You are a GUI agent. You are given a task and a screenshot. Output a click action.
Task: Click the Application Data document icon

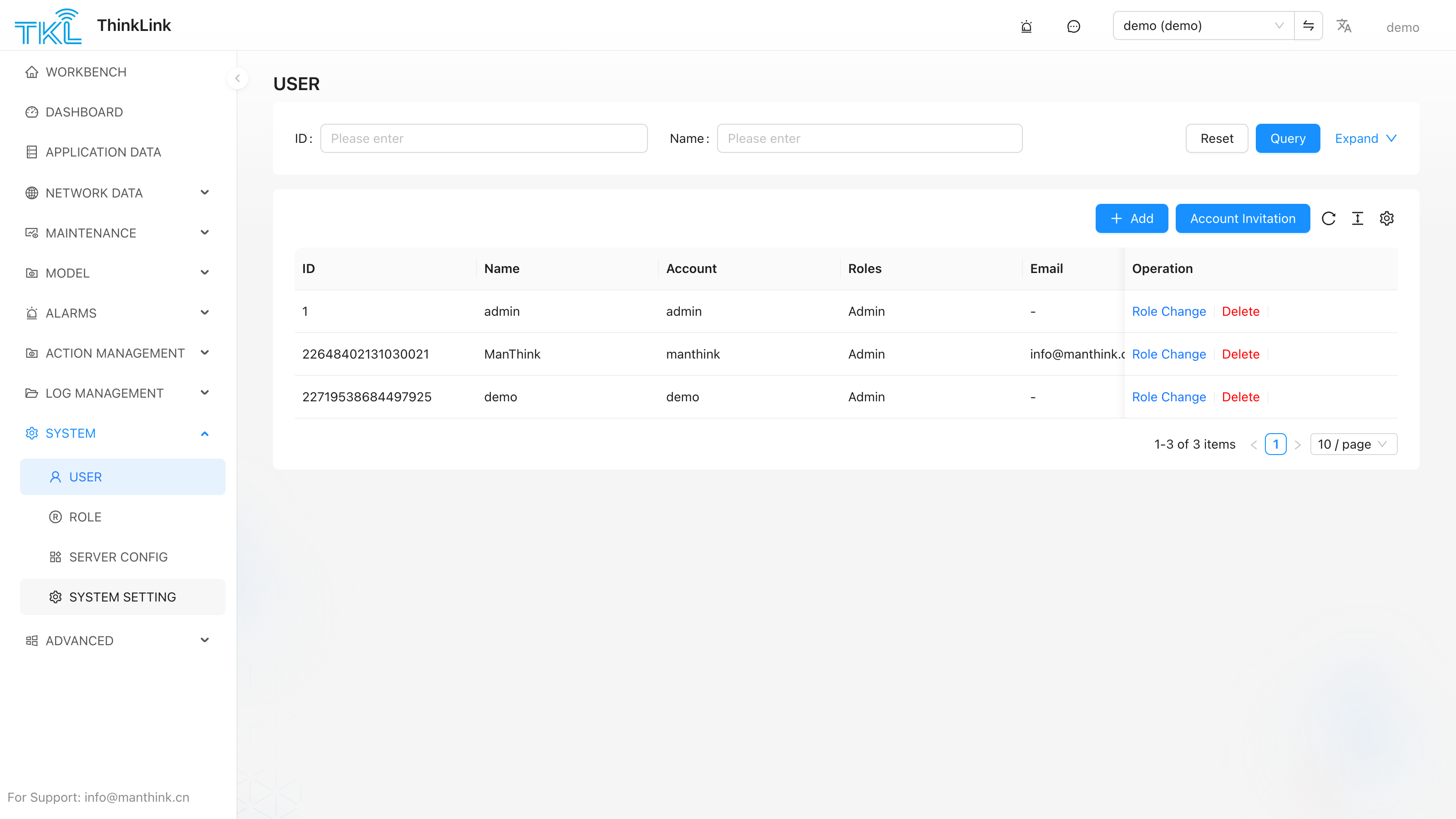coord(32,152)
